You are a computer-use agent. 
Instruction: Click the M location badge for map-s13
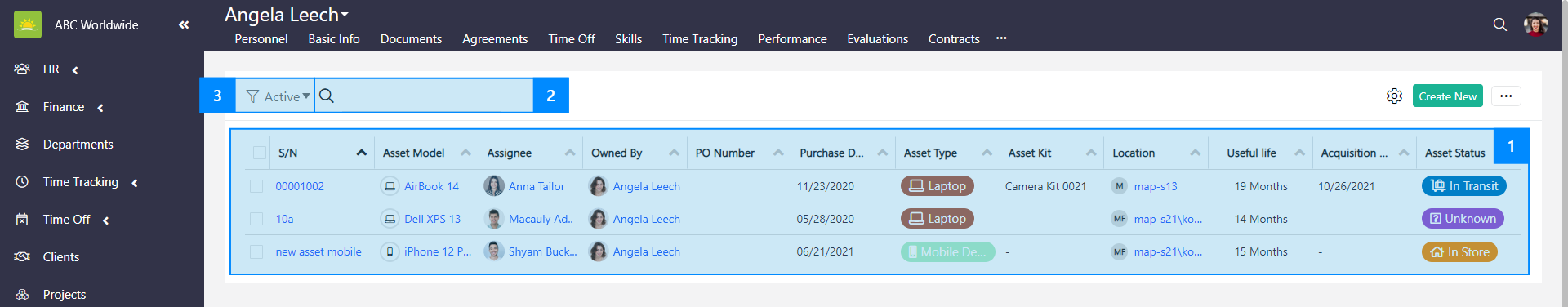(x=1120, y=186)
